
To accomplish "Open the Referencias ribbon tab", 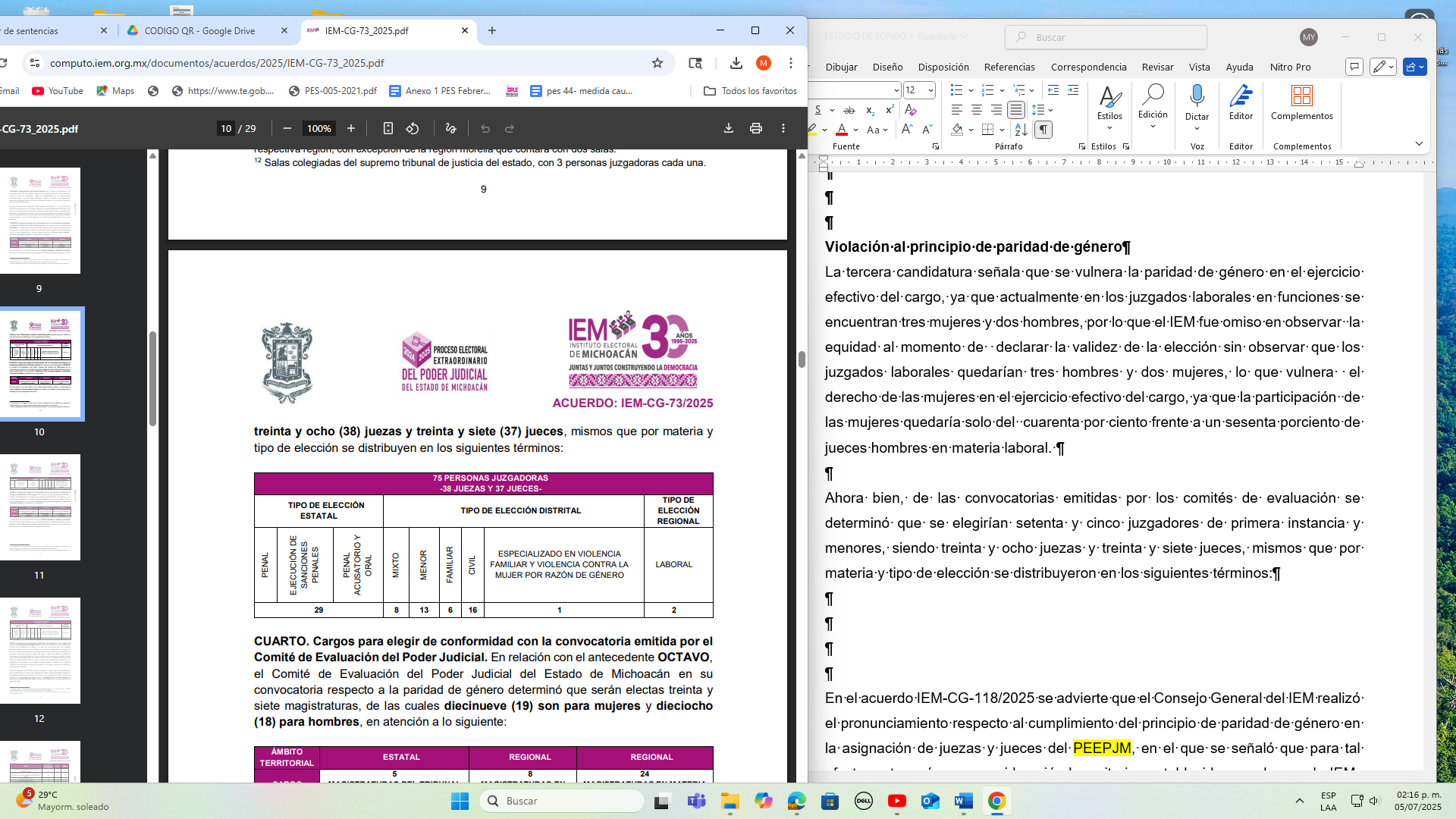I will coord(1009,67).
